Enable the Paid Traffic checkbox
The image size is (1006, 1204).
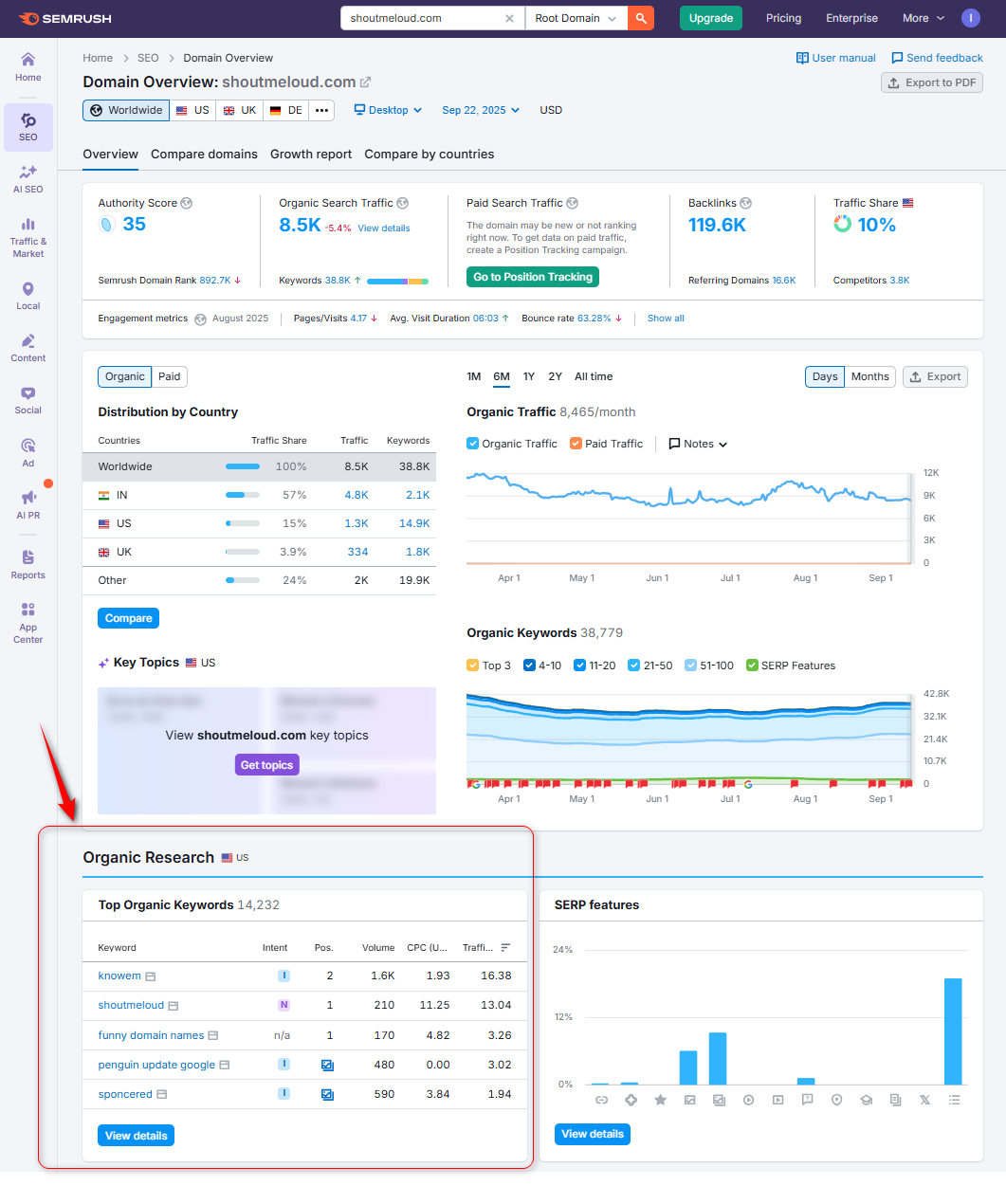(x=576, y=444)
